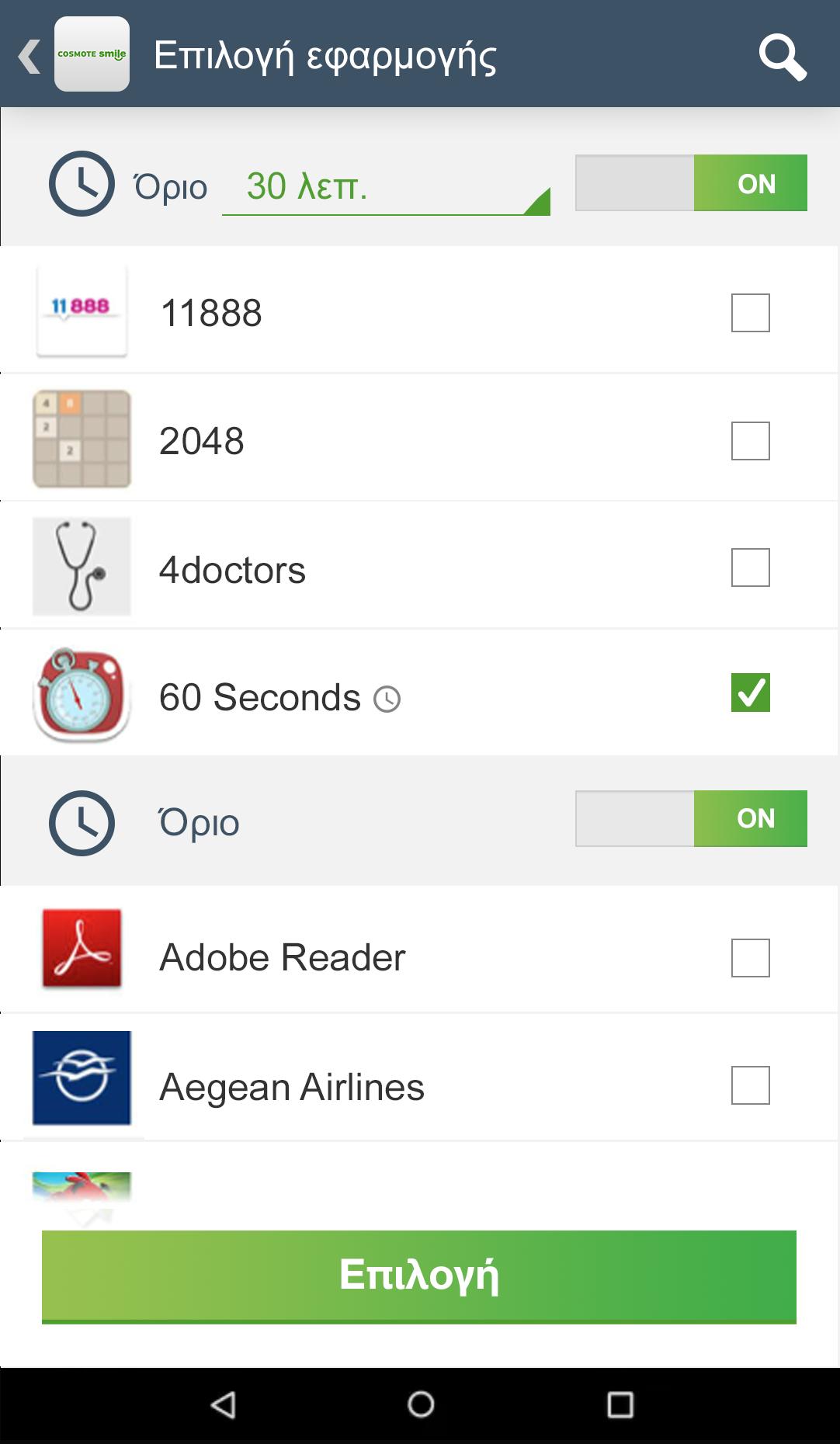Tap the 11888 app icon
This screenshot has height=1444, width=840.
[82, 311]
